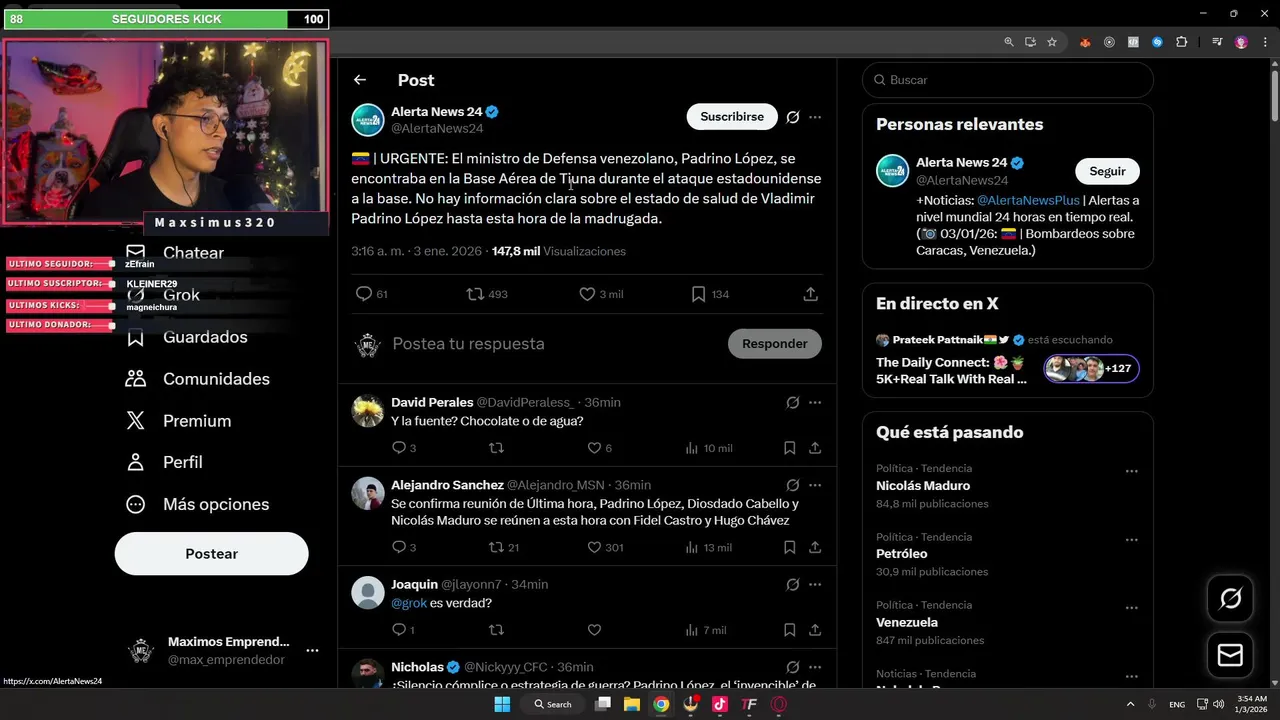Image resolution: width=1280 pixels, height=720 pixels.
Task: Open options for Petróleo trend
Action: click(1132, 540)
